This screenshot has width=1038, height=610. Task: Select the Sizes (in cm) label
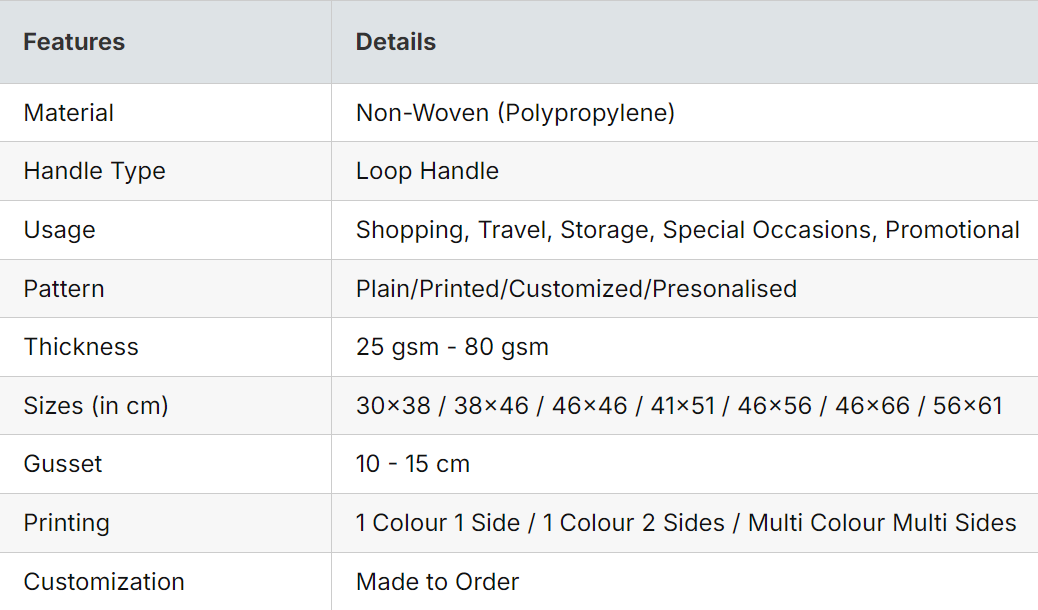(x=96, y=406)
